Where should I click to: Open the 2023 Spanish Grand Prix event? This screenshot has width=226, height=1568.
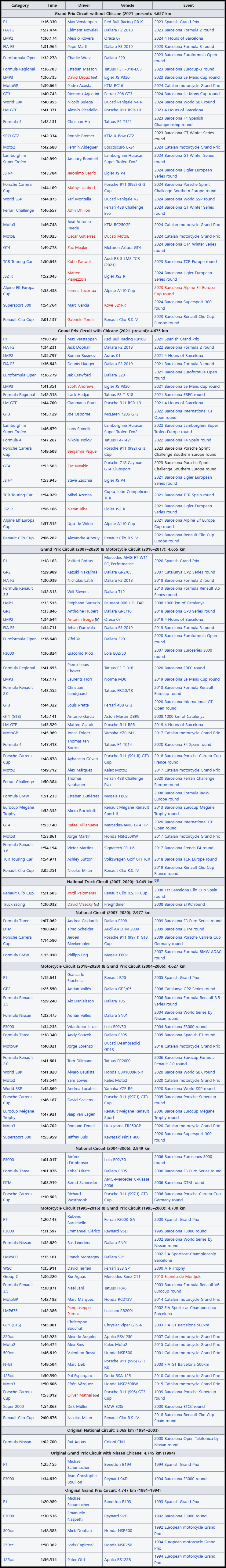(x=176, y=22)
